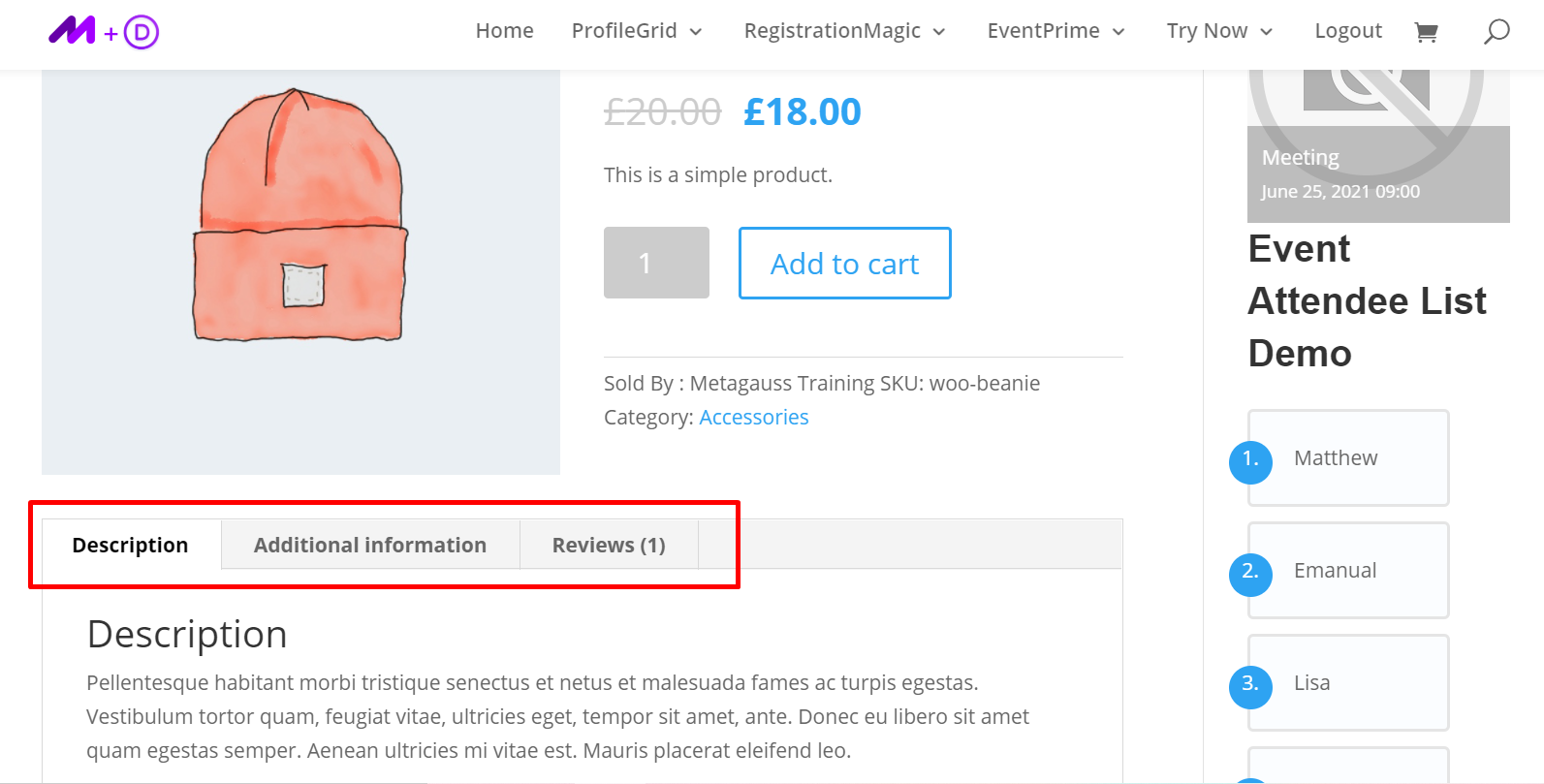This screenshot has width=1544, height=784.
Task: Select the Description tab
Action: coord(131,545)
